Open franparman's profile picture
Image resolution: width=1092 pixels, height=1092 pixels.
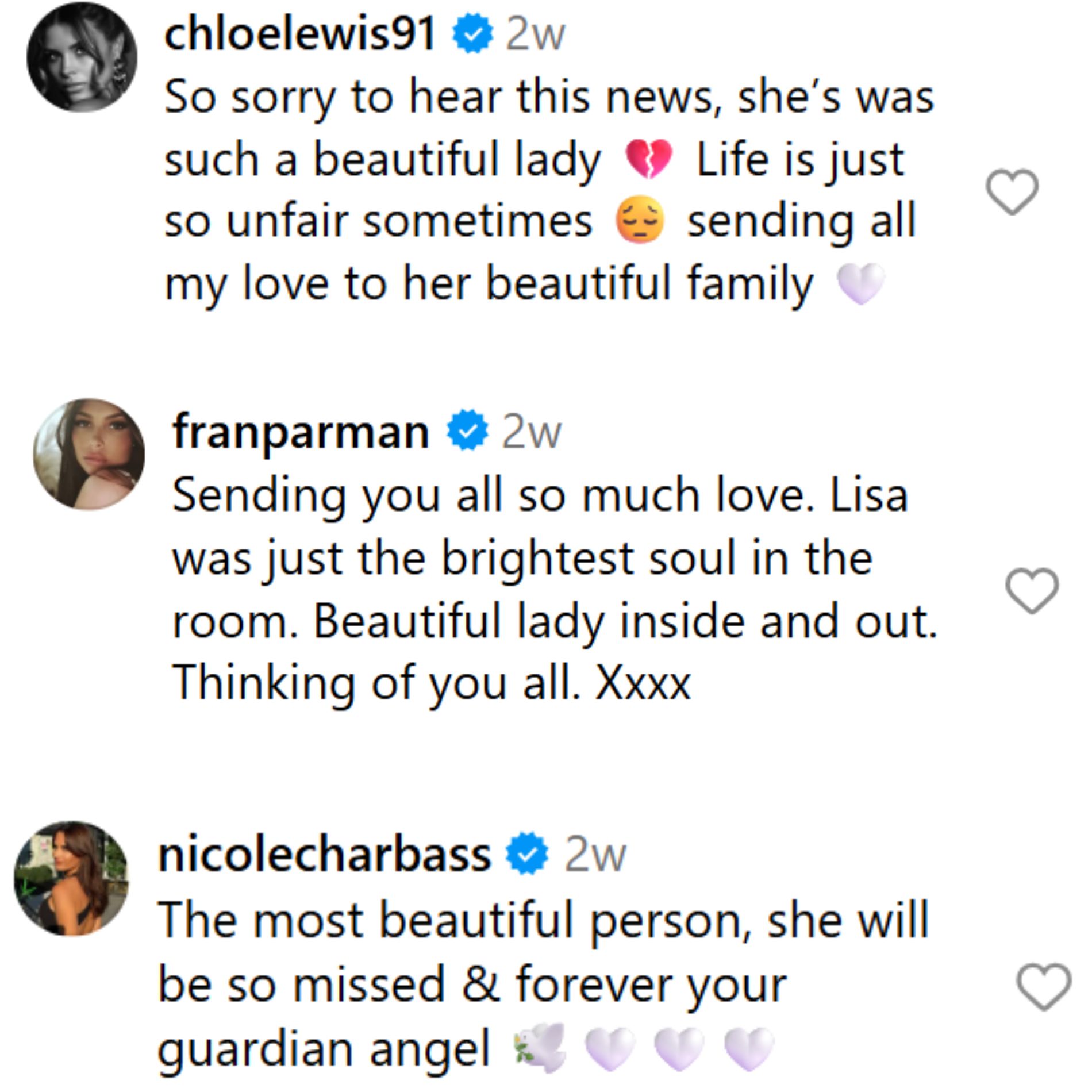coord(89,454)
